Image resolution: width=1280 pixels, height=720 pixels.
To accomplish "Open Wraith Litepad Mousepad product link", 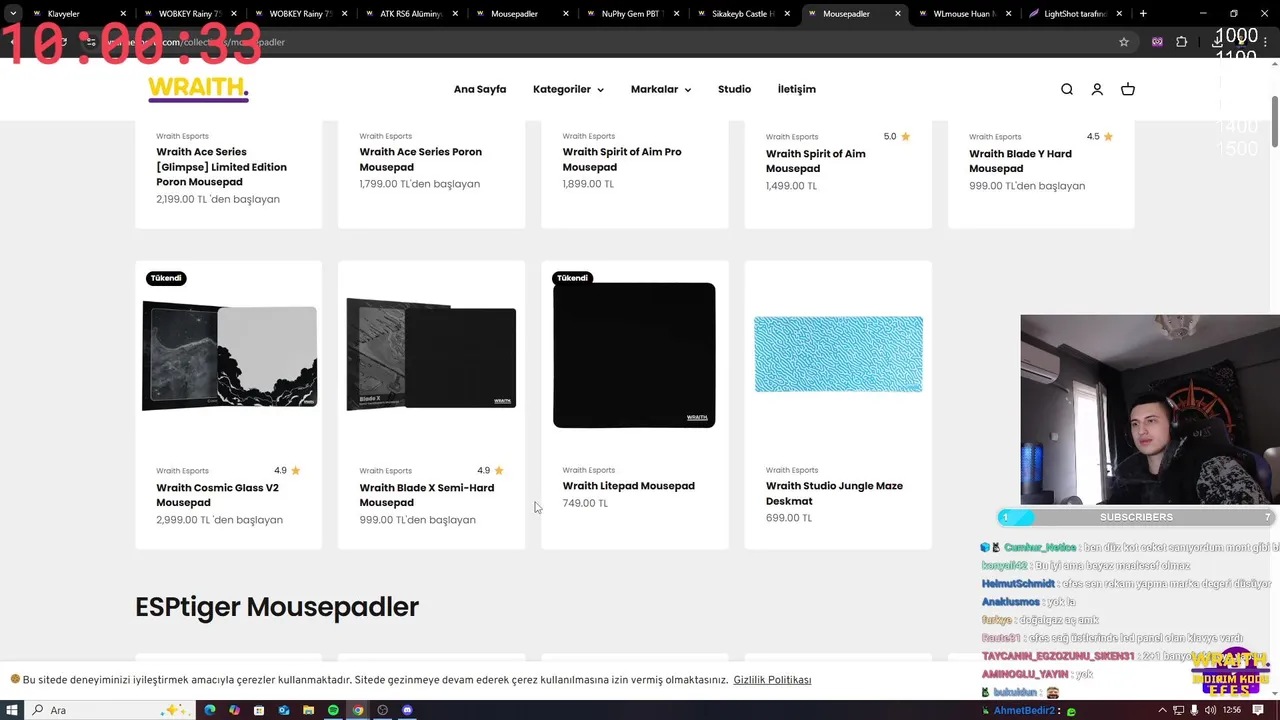I will pos(628,486).
